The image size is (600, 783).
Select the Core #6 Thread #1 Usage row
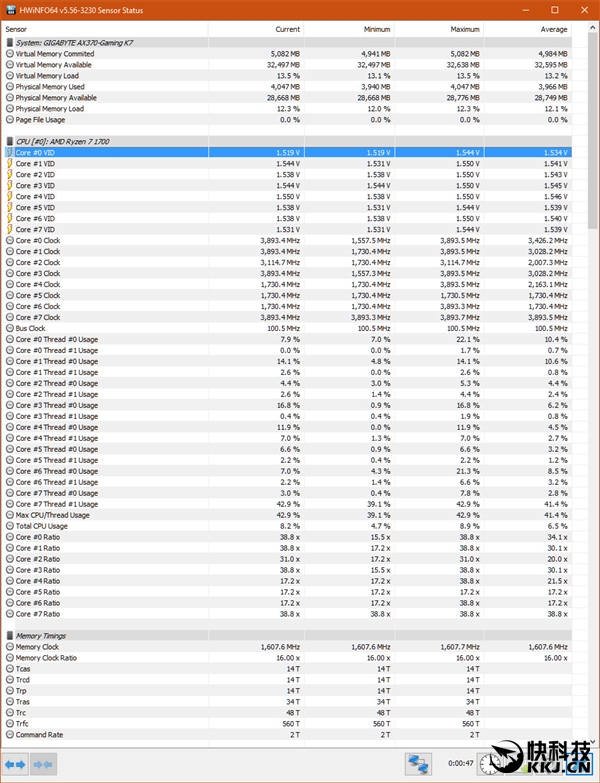[x=287, y=482]
